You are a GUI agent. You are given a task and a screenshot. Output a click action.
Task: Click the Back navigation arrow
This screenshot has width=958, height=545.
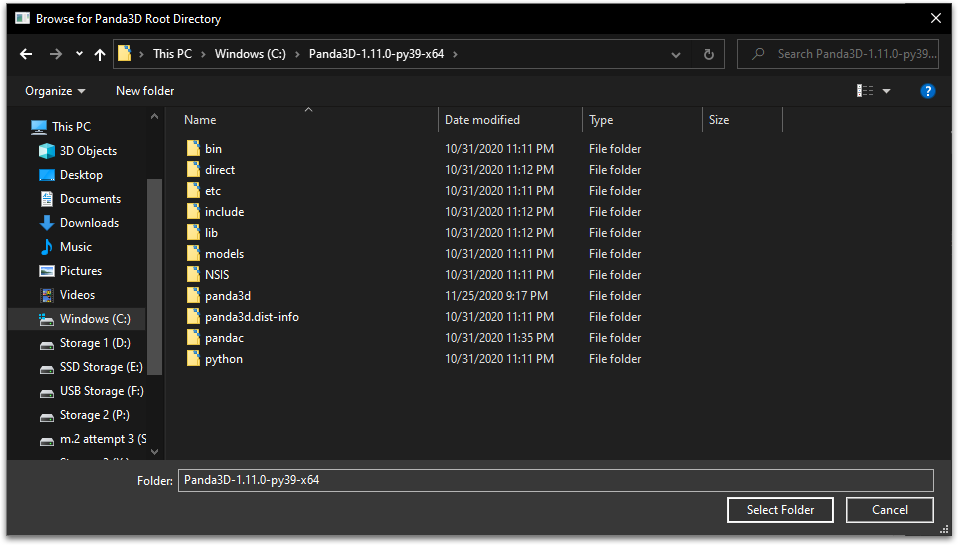(x=26, y=54)
